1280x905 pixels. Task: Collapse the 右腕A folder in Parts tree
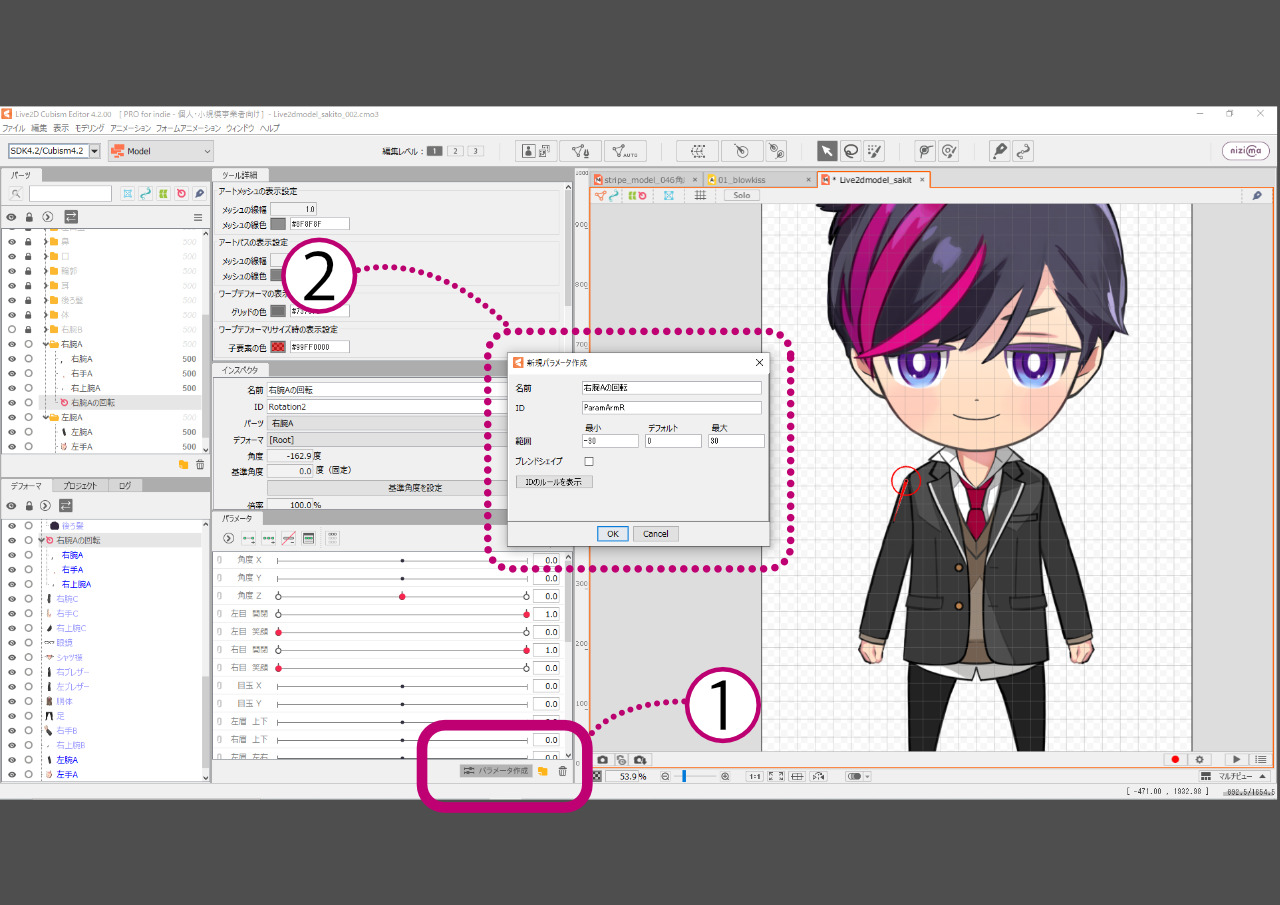coord(45,344)
